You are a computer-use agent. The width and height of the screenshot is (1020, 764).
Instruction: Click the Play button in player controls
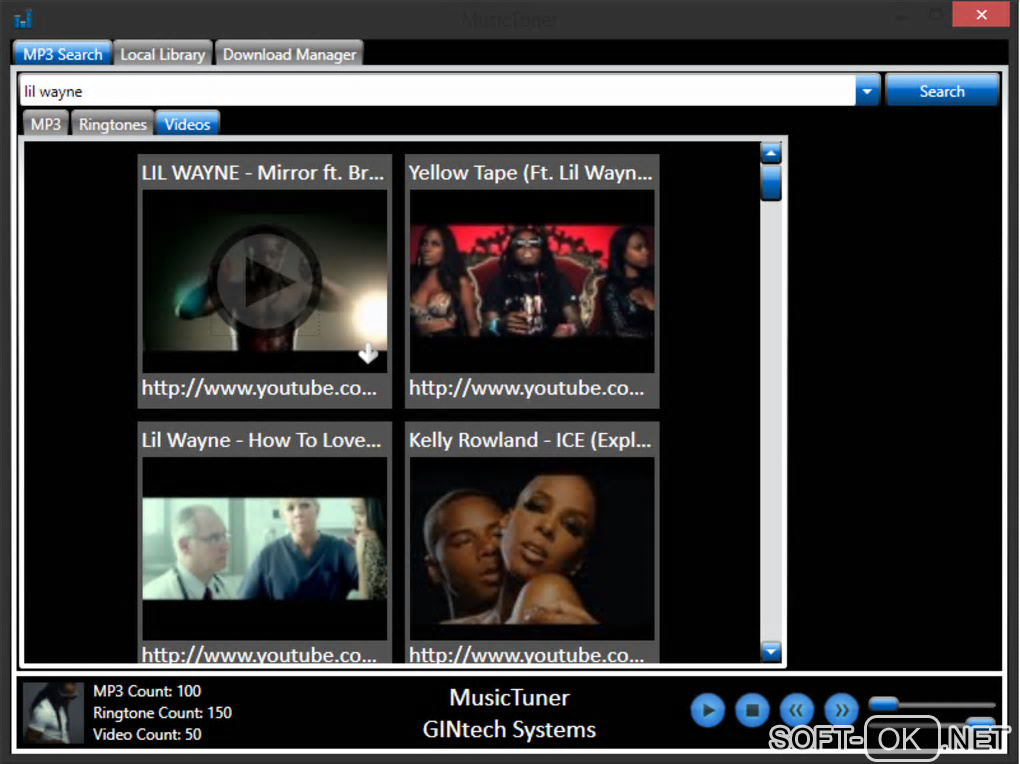[708, 710]
